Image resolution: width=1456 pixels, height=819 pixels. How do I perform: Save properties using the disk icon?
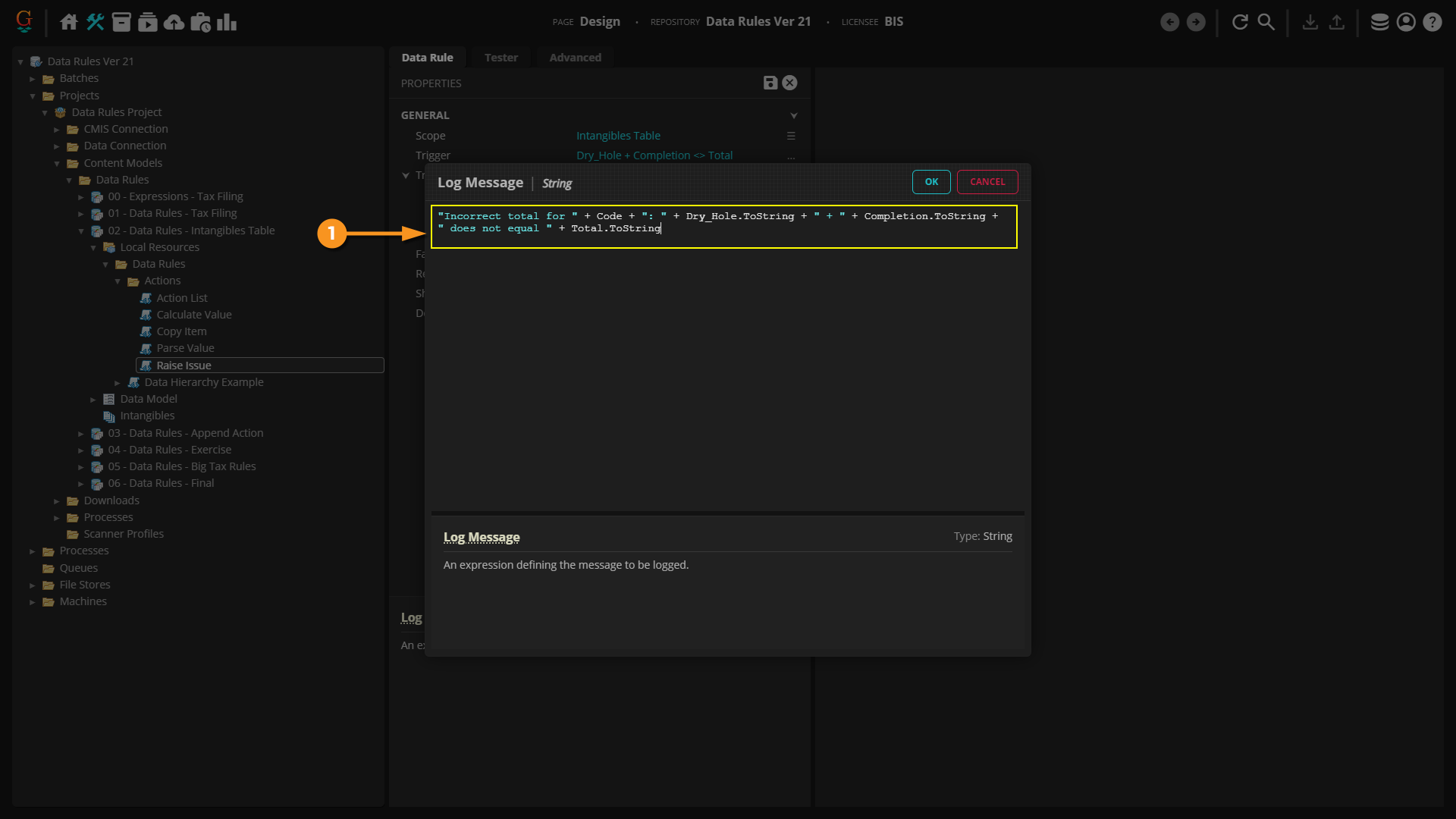tap(770, 83)
